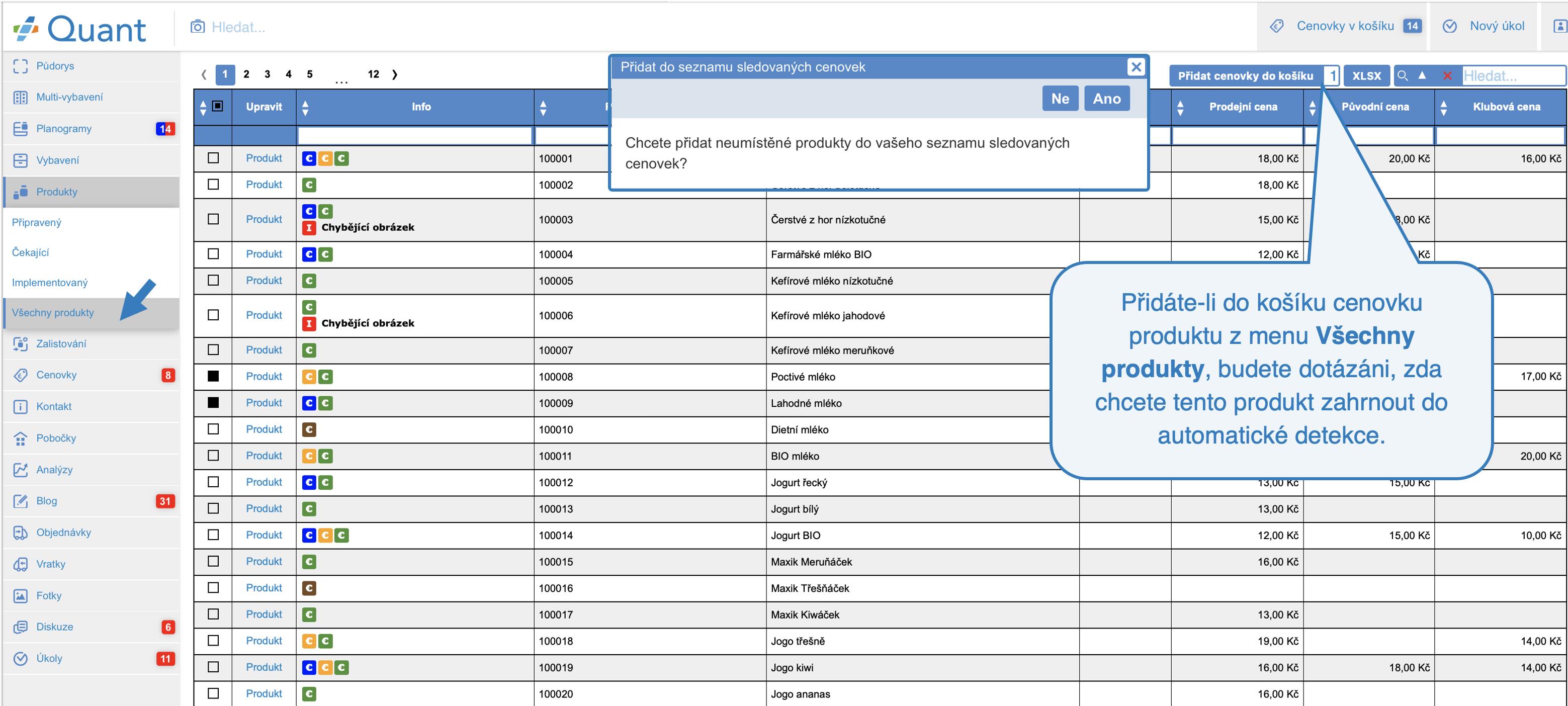The image size is (1568, 706).
Task: Open the Diskuze chat icon
Action: click(x=20, y=627)
